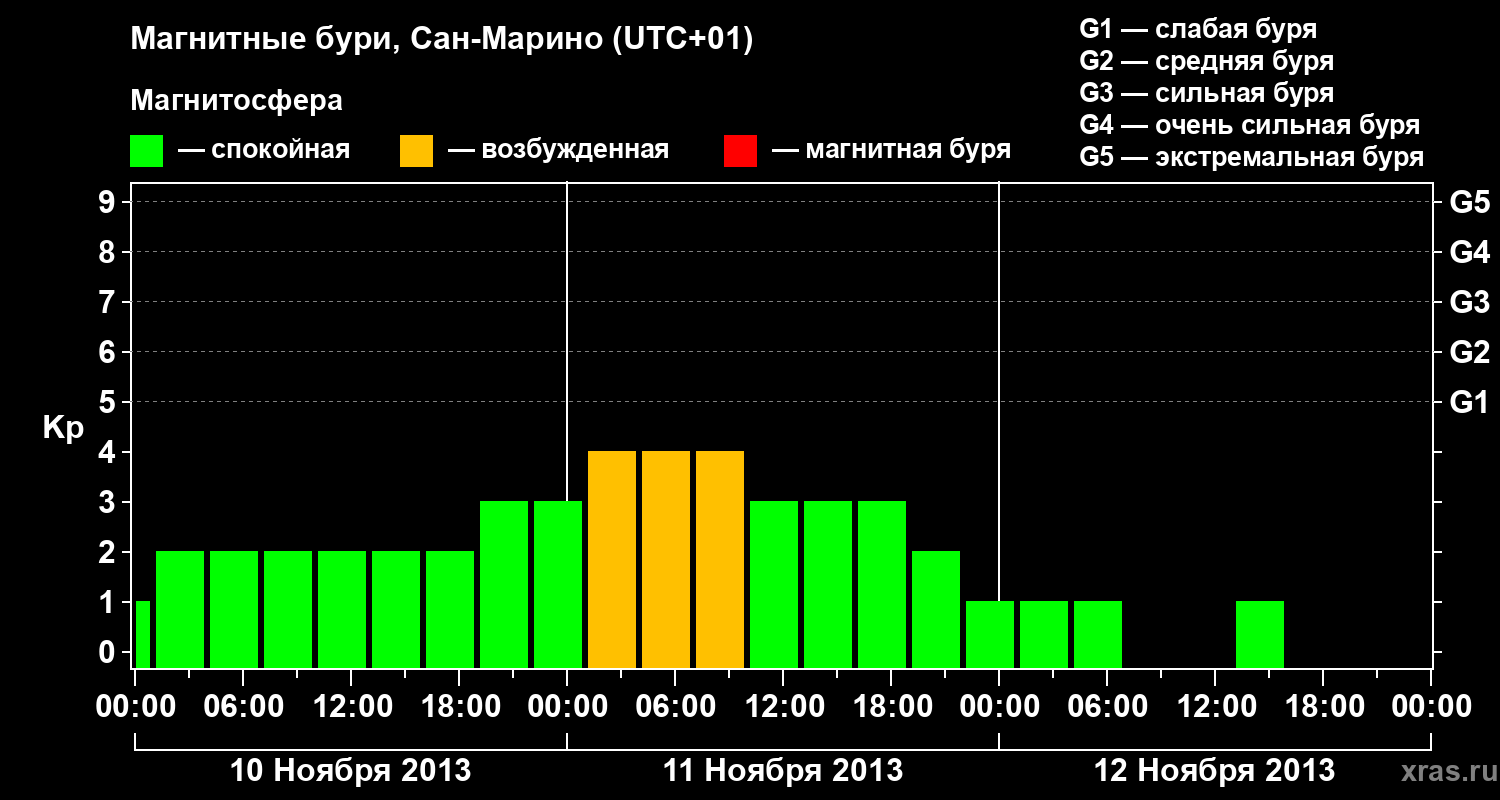1500x800 pixels.
Task: Click the isolated Kp 1 bar after 12:00 on 12 Ноября
Action: click(x=1260, y=634)
